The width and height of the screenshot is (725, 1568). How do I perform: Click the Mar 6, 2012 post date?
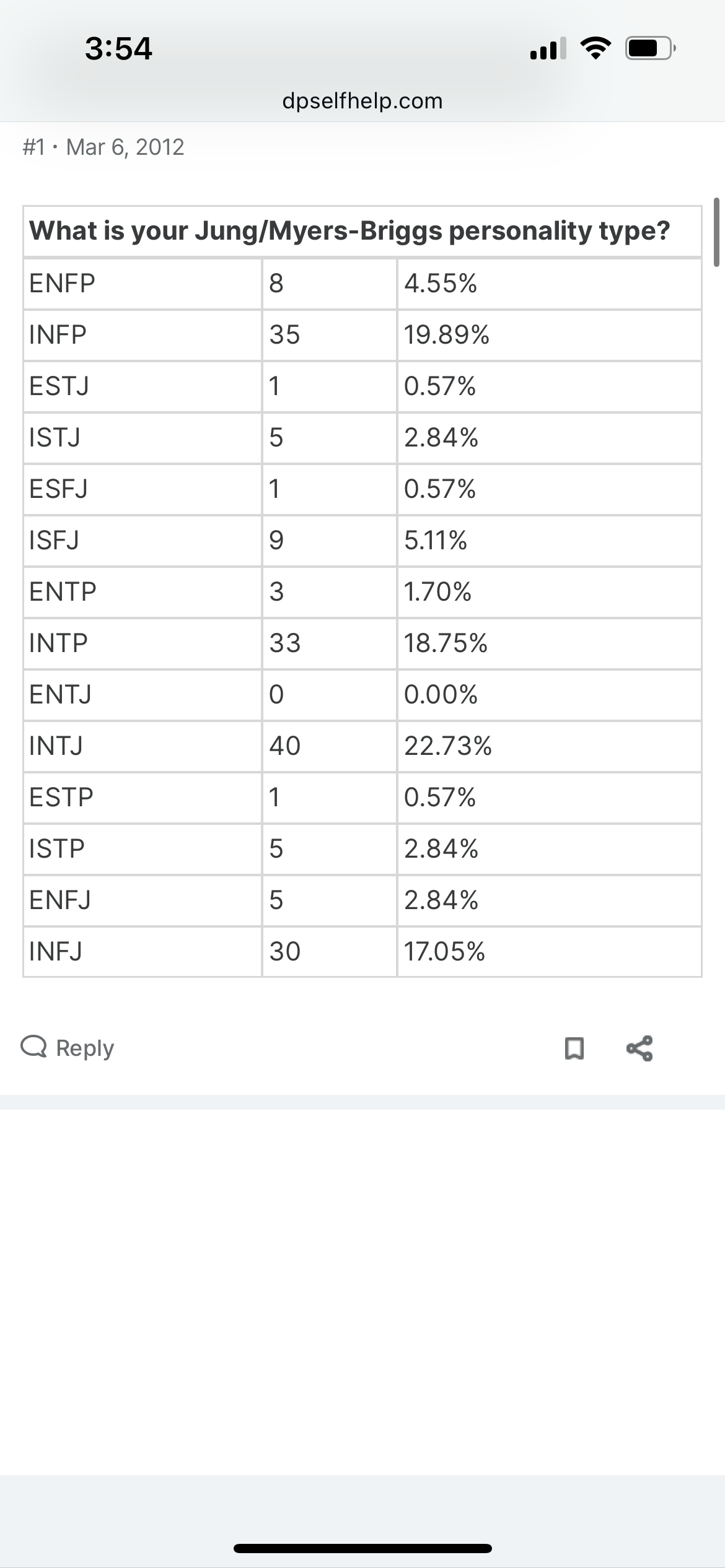coord(125,147)
